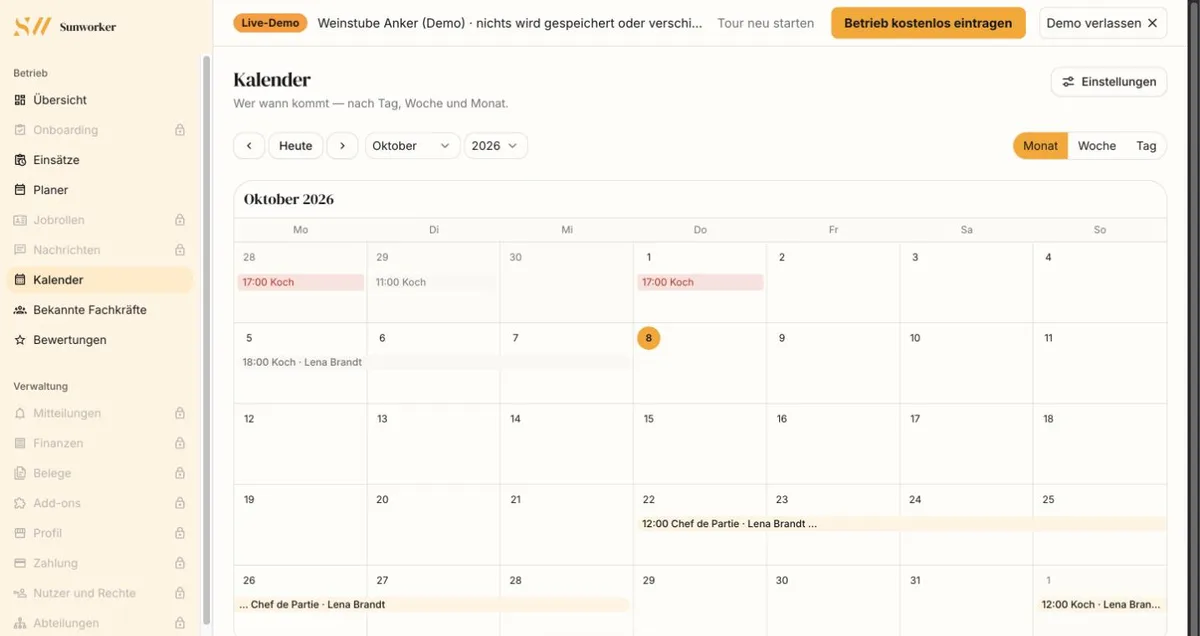Click the Nachrichten chat icon

pos(20,250)
